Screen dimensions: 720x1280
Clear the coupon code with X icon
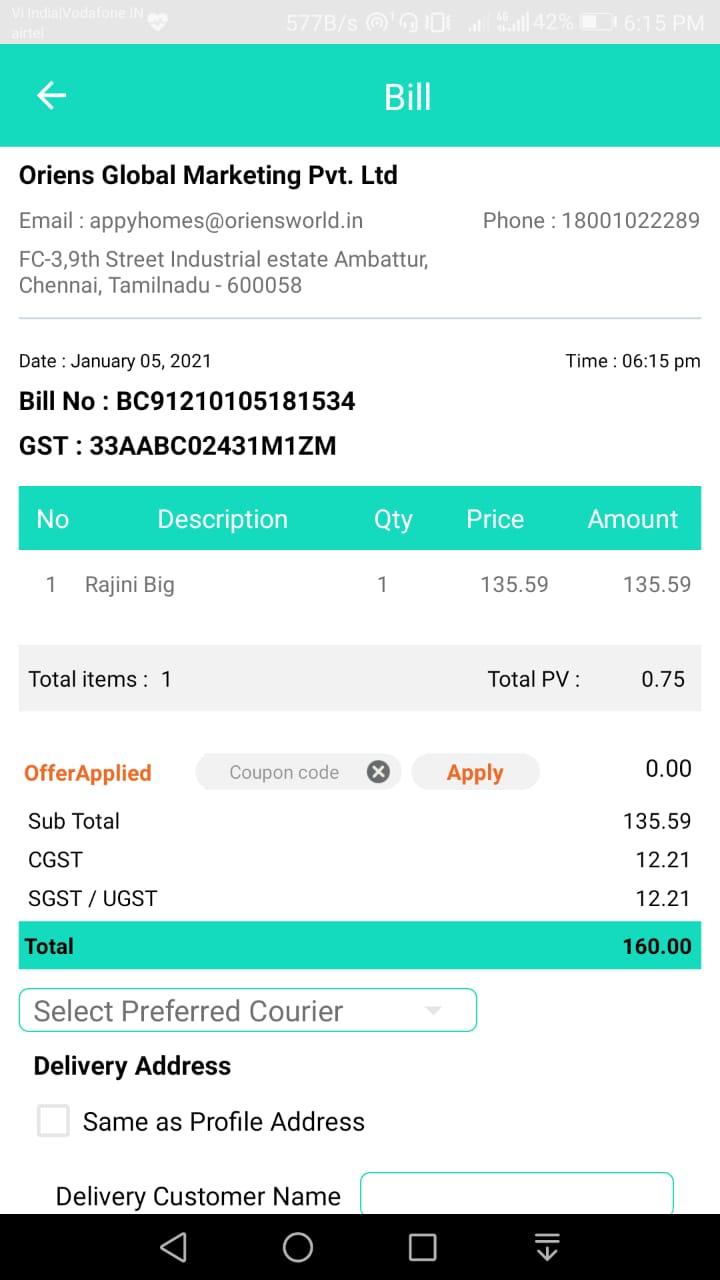click(378, 772)
